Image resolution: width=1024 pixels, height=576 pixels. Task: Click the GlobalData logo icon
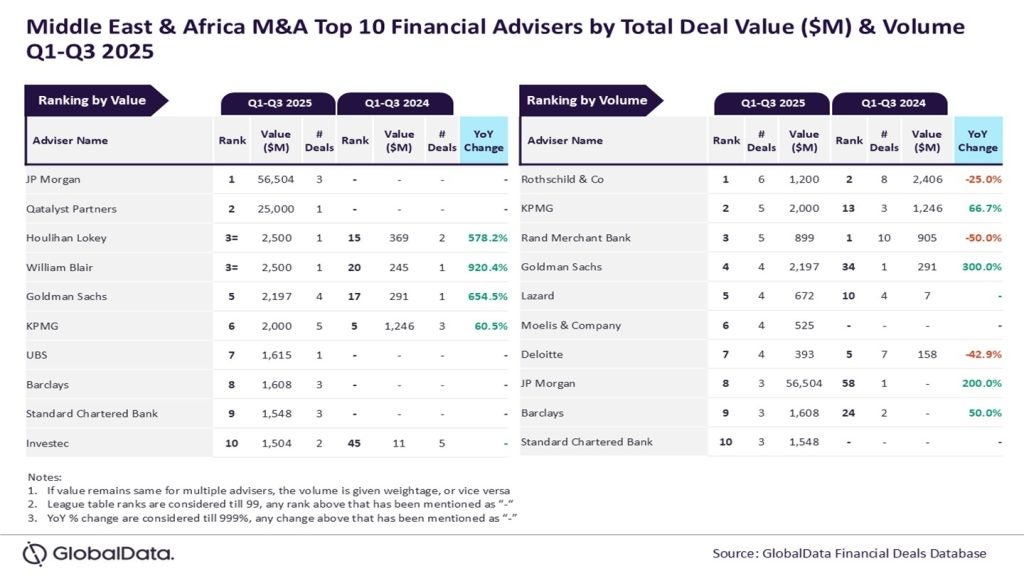pos(35,553)
